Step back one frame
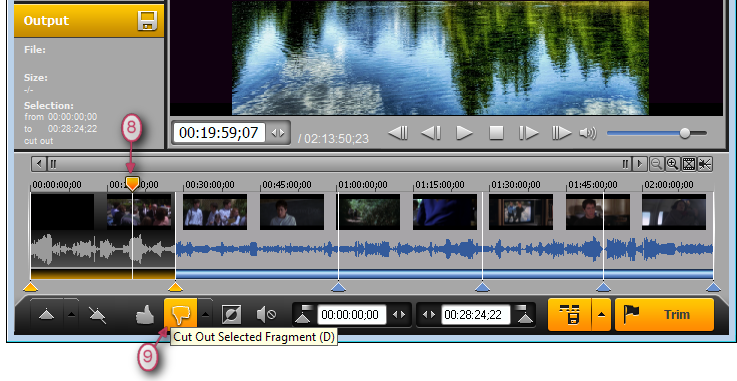 [x=431, y=133]
